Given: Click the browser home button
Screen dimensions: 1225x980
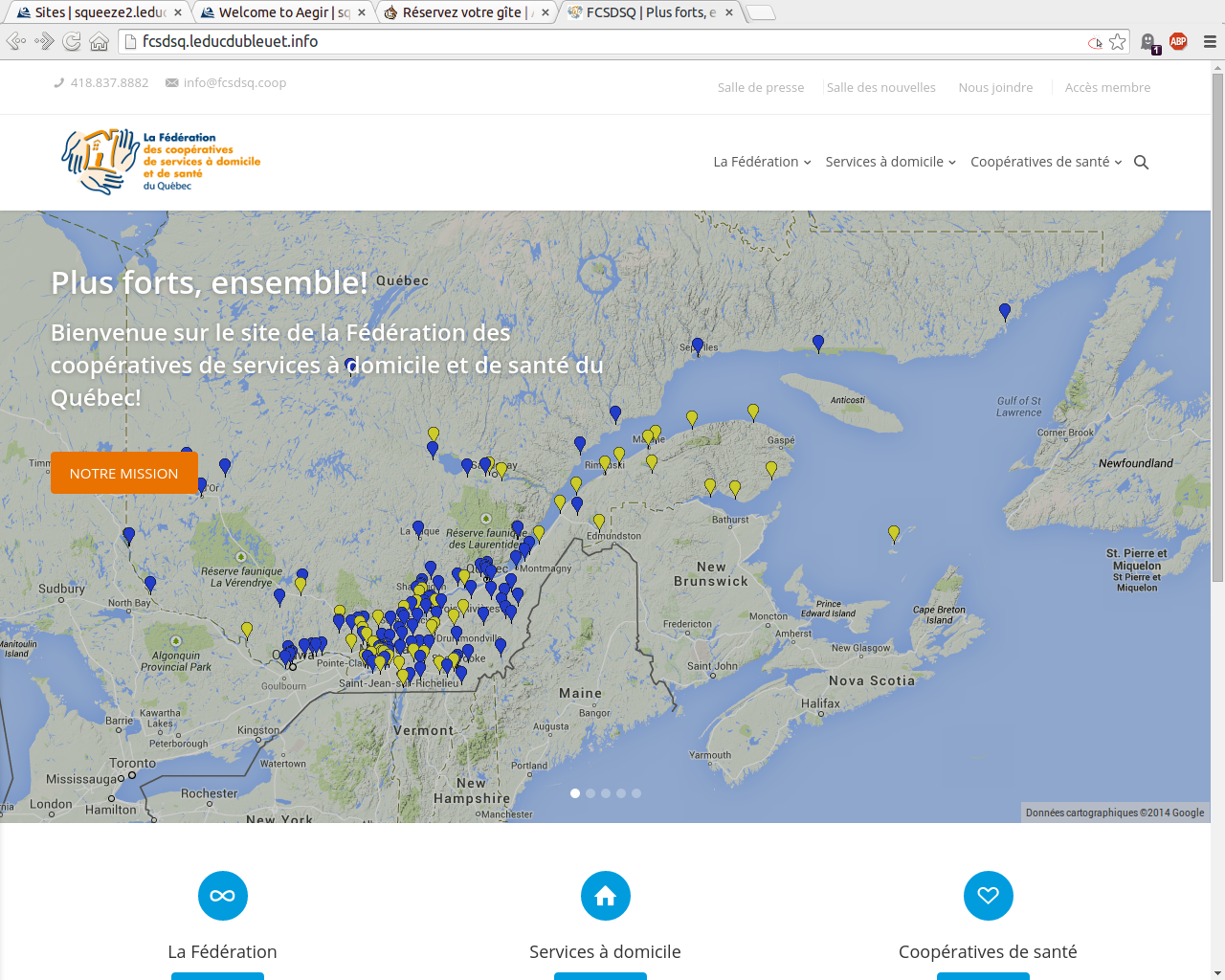Looking at the screenshot, I should tap(99, 42).
